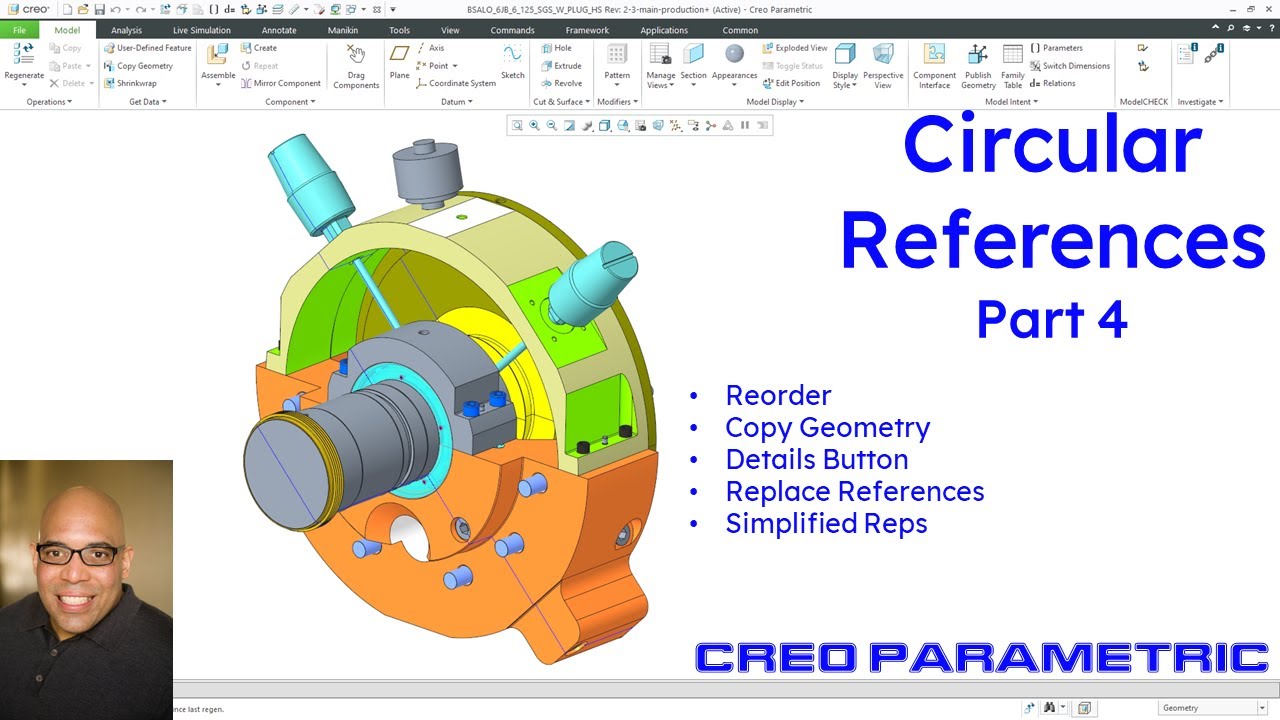Image resolution: width=1280 pixels, height=720 pixels.
Task: Click the Regenerate icon
Action: tap(24, 55)
